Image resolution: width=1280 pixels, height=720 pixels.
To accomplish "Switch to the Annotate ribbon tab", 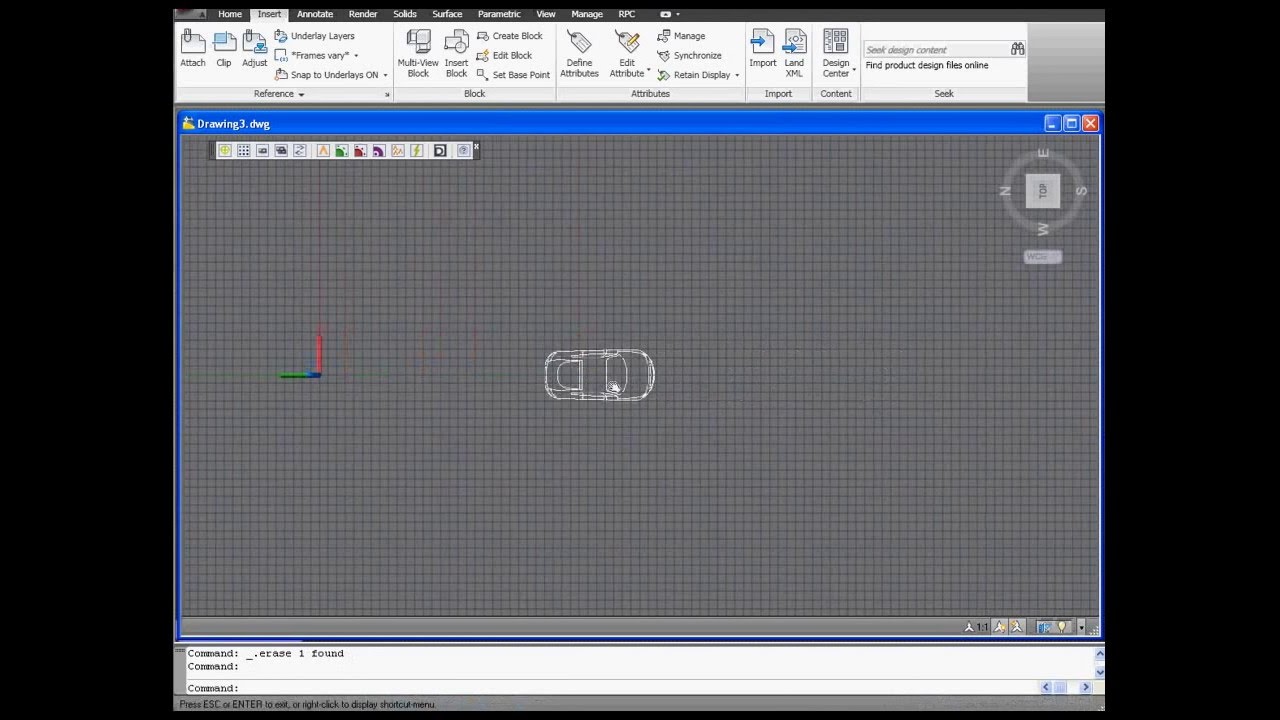I will (315, 14).
